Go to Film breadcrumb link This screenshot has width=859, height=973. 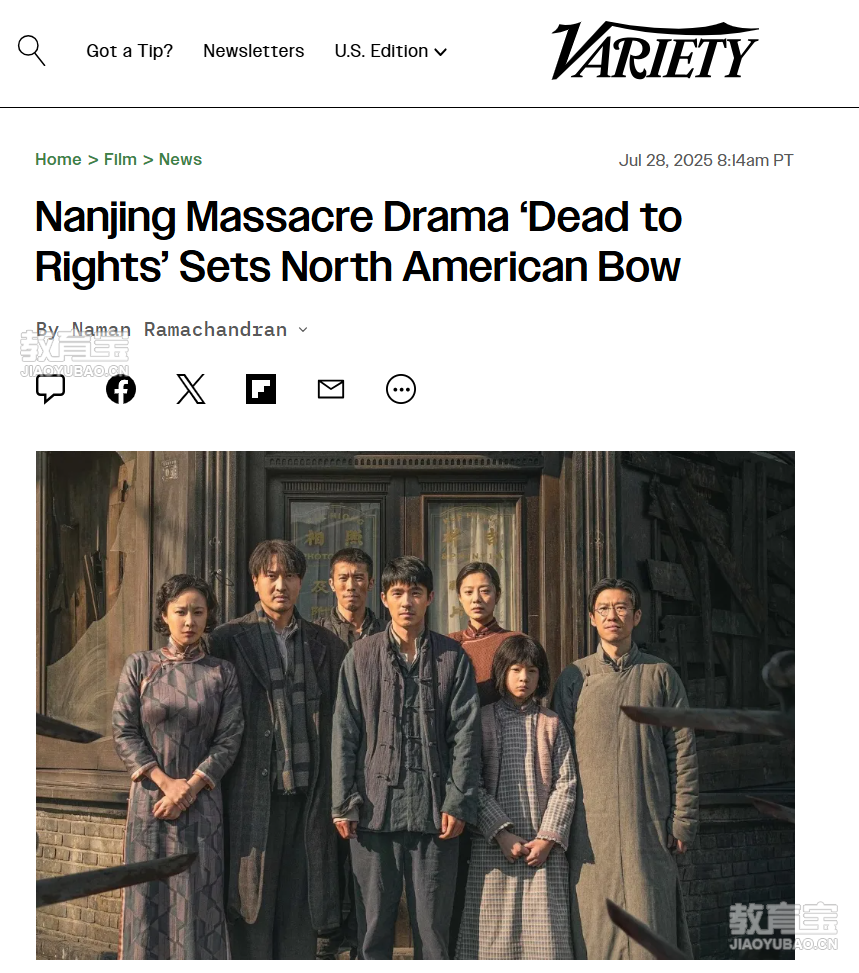120,159
